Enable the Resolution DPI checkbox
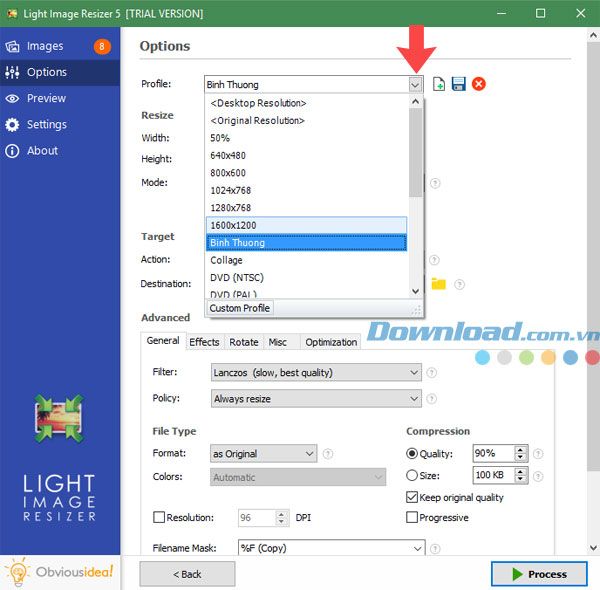This screenshot has width=600, height=590. [x=159, y=517]
